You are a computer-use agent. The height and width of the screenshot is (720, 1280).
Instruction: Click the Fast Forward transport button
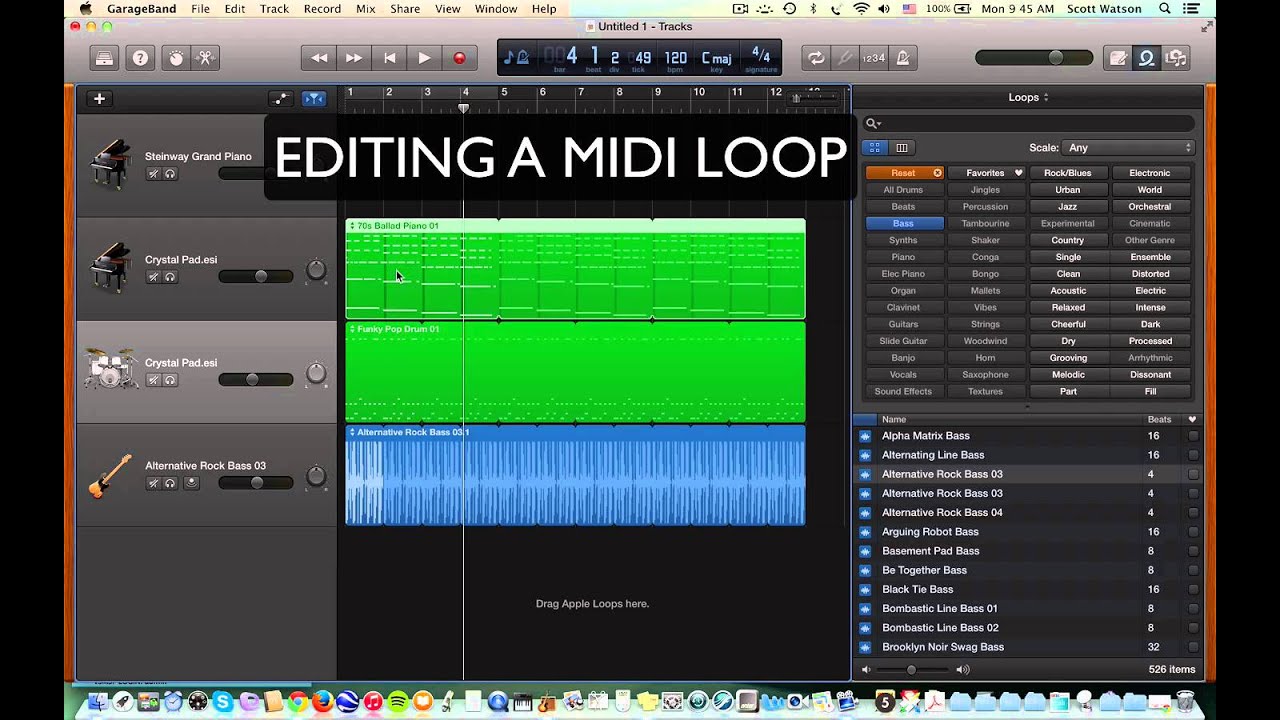pos(354,58)
